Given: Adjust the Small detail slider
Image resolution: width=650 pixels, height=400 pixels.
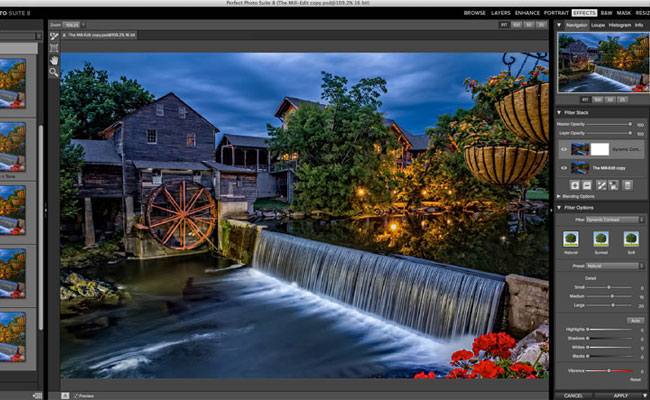Looking at the screenshot, I should pos(609,287).
